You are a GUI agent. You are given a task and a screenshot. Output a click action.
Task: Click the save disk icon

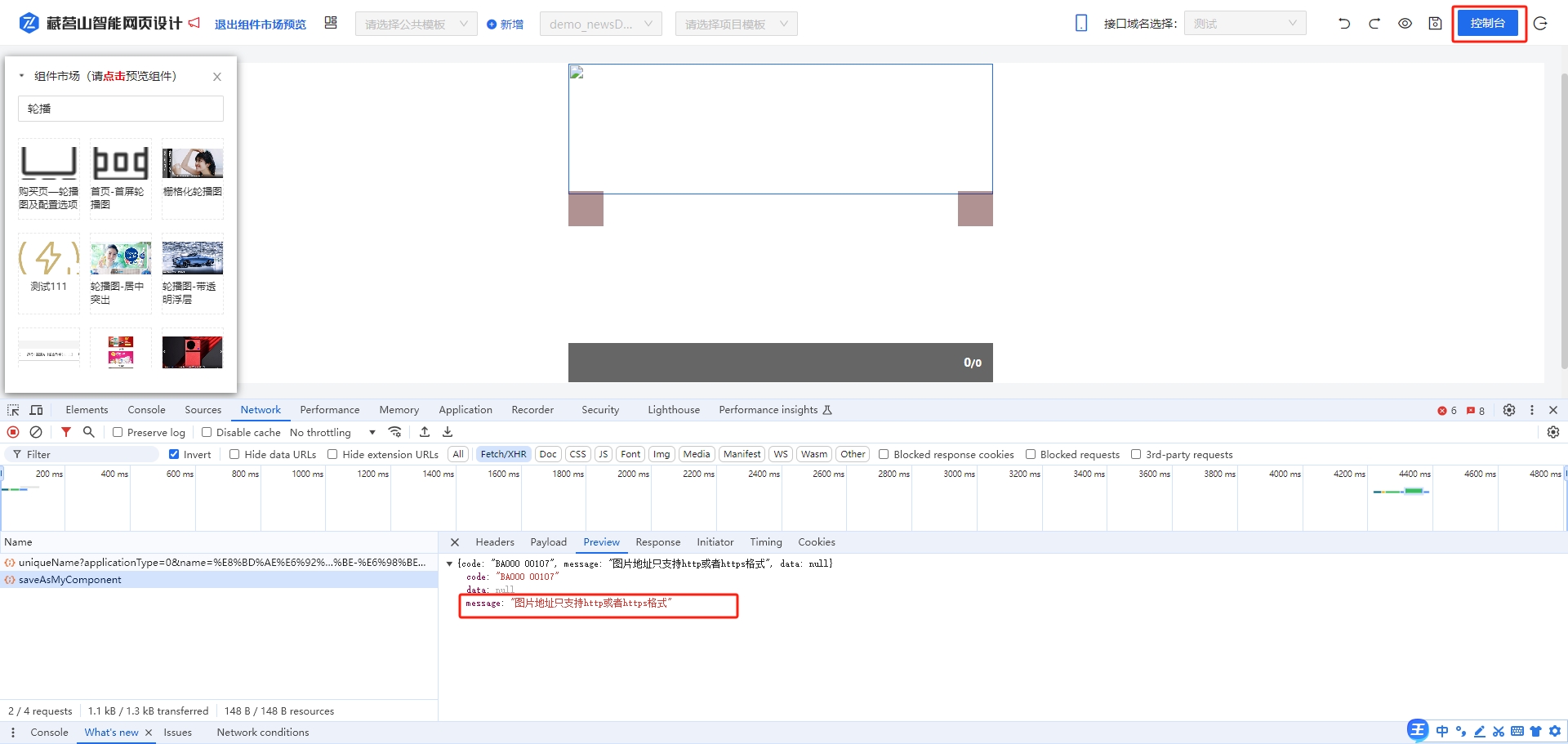(1435, 24)
